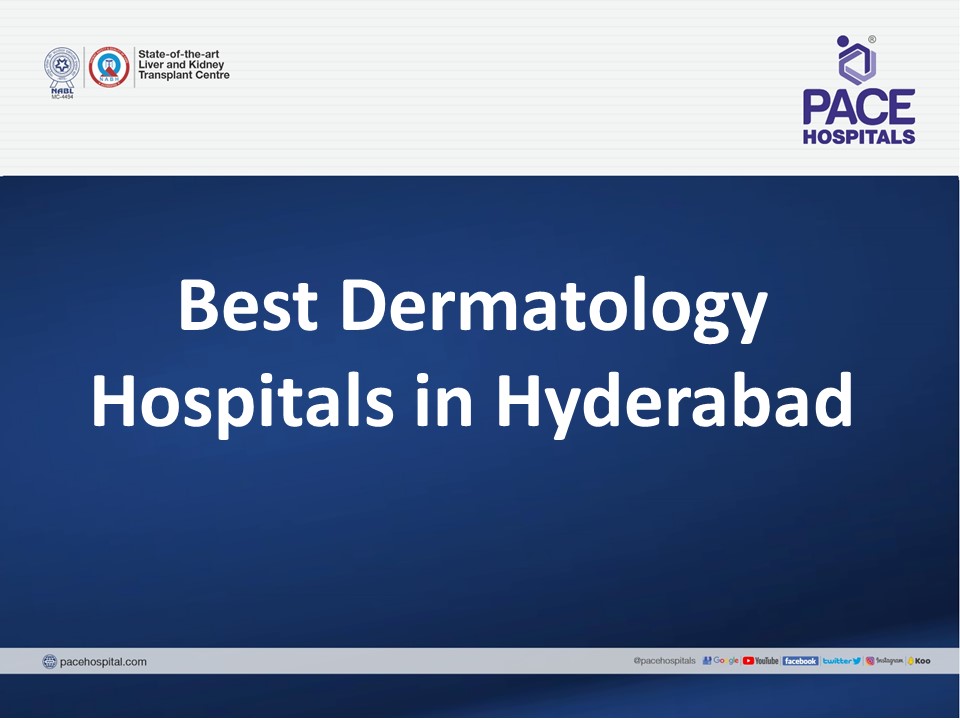Select the 'State-of-the-art Liver and Kidney' text
The height and width of the screenshot is (720, 960).
183,62
